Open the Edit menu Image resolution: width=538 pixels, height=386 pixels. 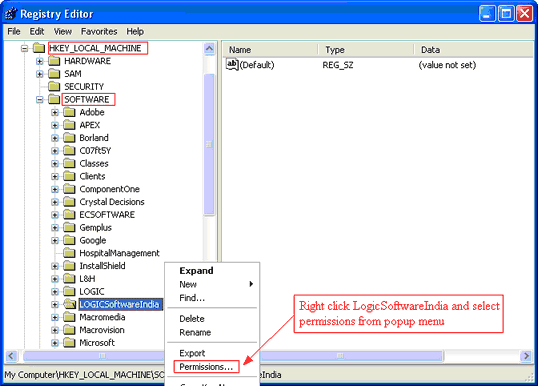(37, 32)
